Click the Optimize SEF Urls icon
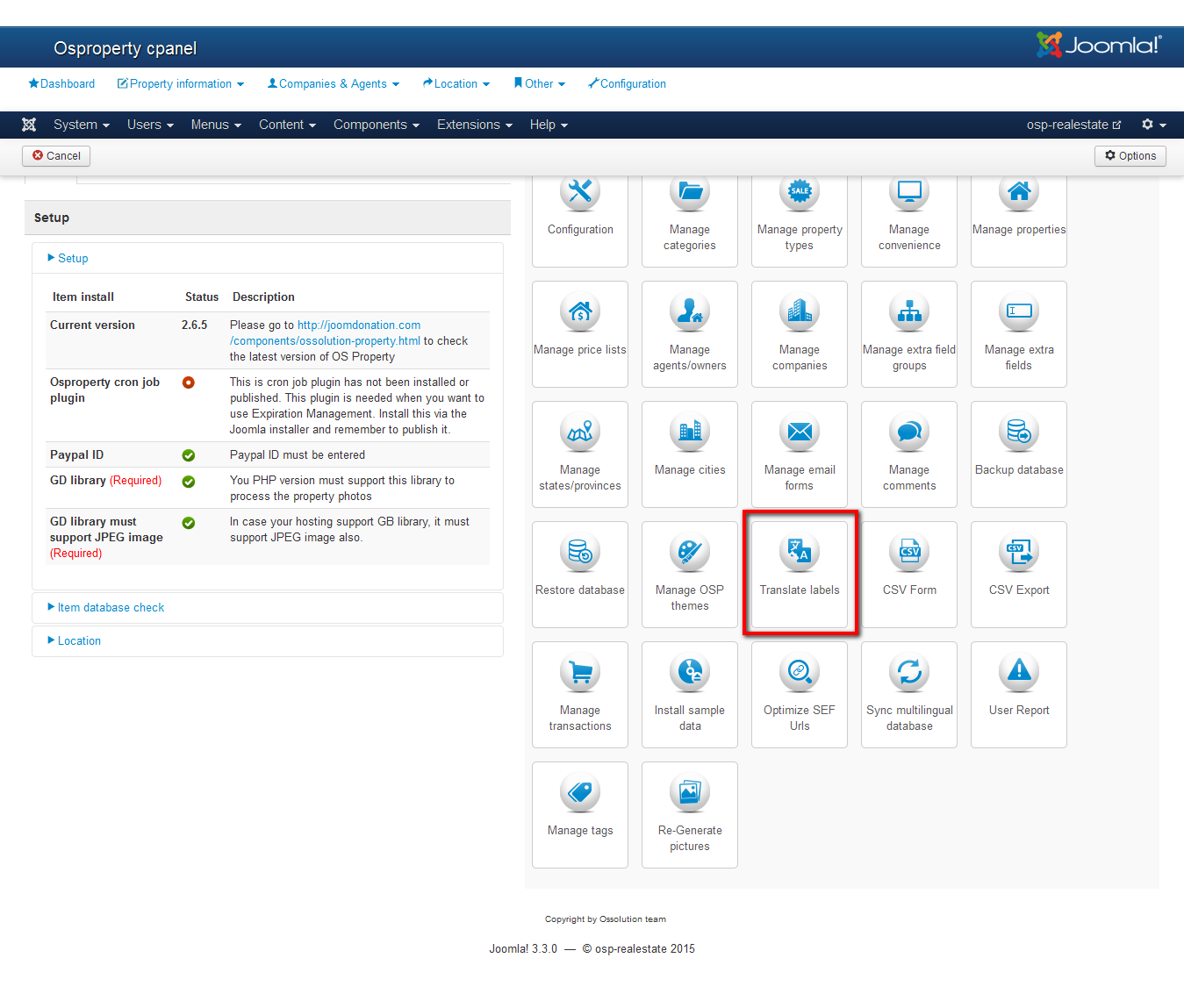 coord(799,674)
